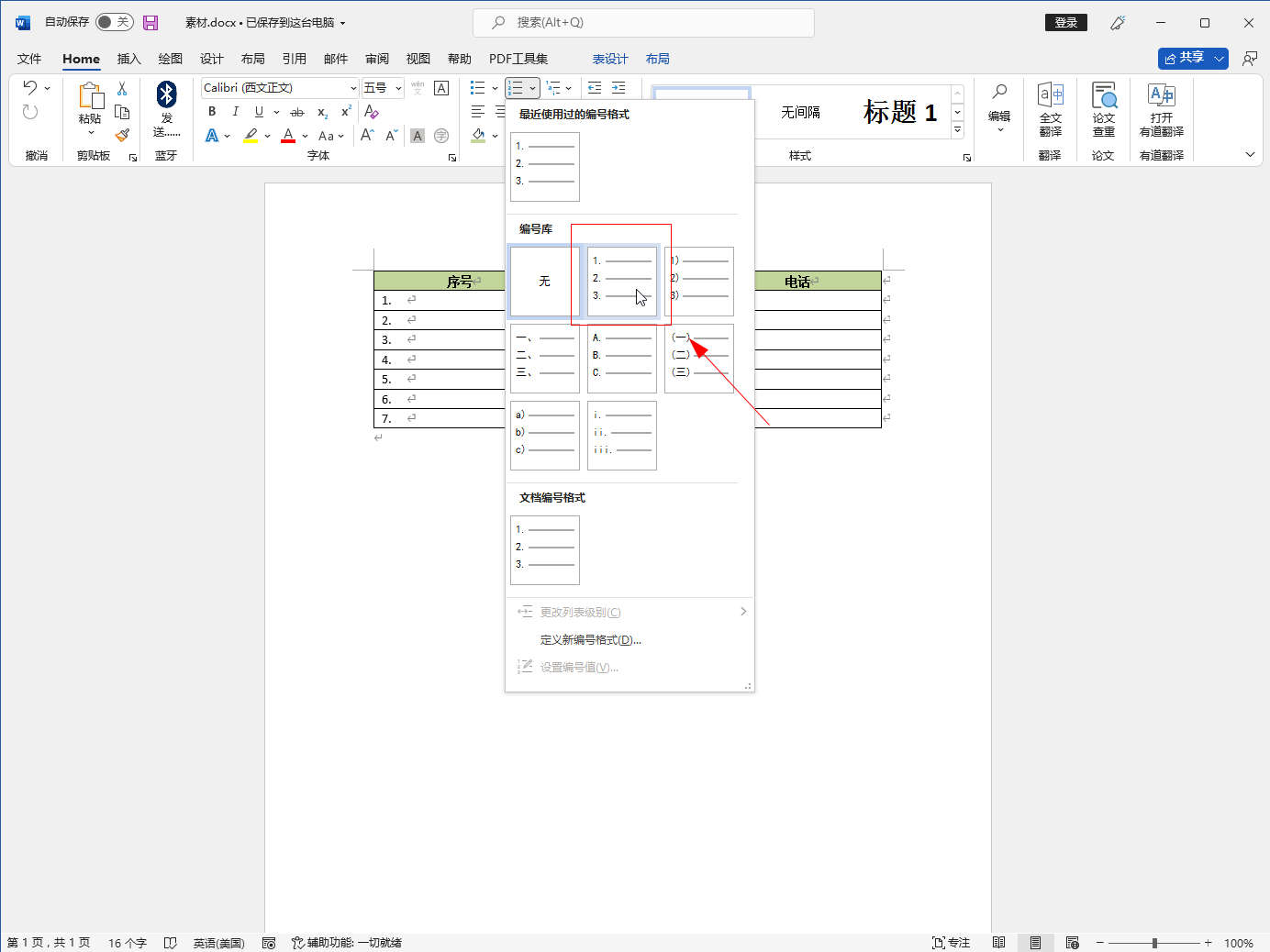1270x952 pixels.
Task: Expand the Paste options arrow
Action: [x=90, y=133]
